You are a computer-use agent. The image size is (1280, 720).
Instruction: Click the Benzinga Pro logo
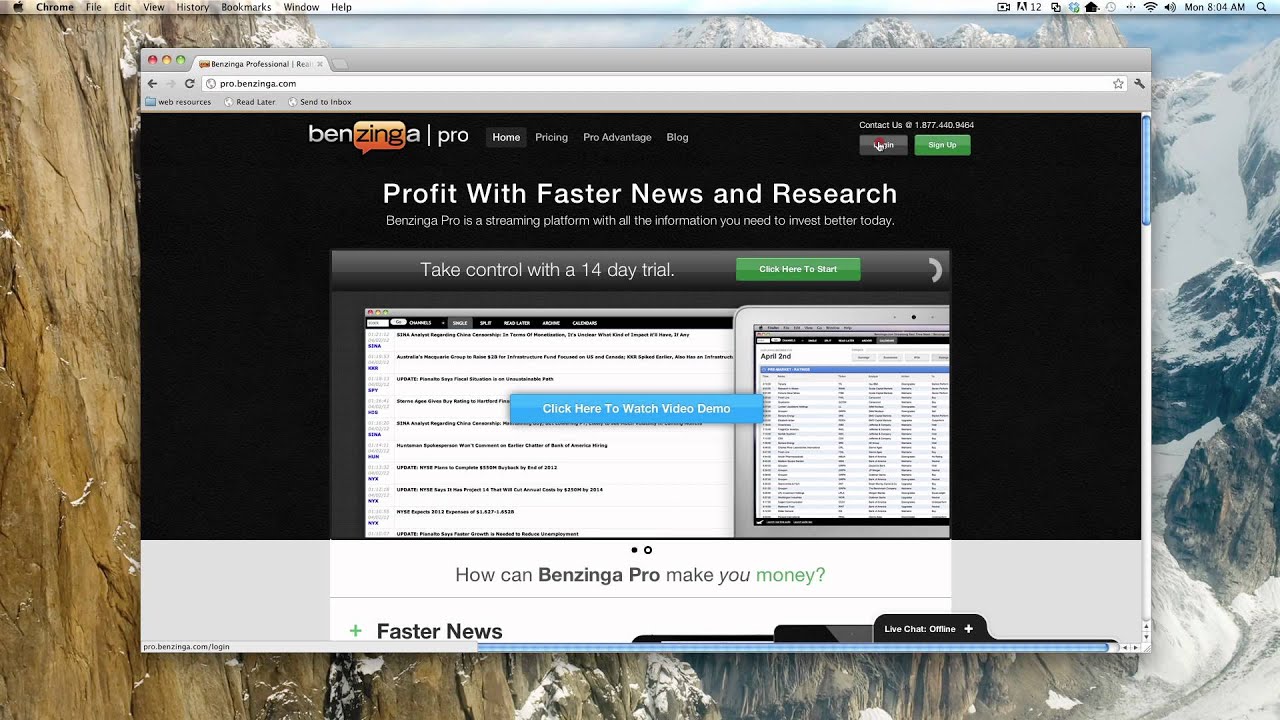(388, 137)
